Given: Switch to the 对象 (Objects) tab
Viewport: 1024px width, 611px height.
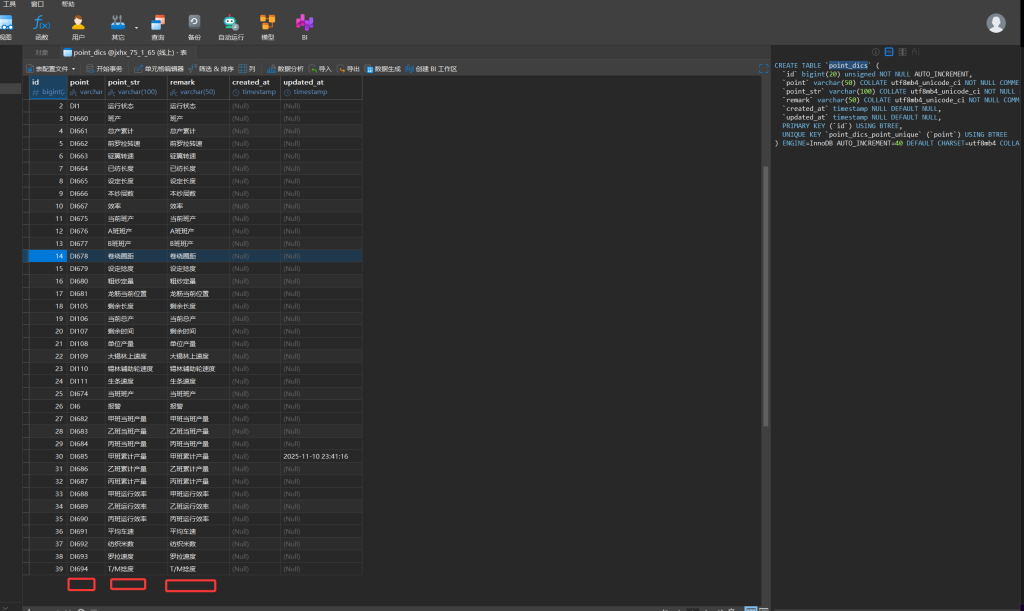Looking at the screenshot, I should [x=41, y=51].
